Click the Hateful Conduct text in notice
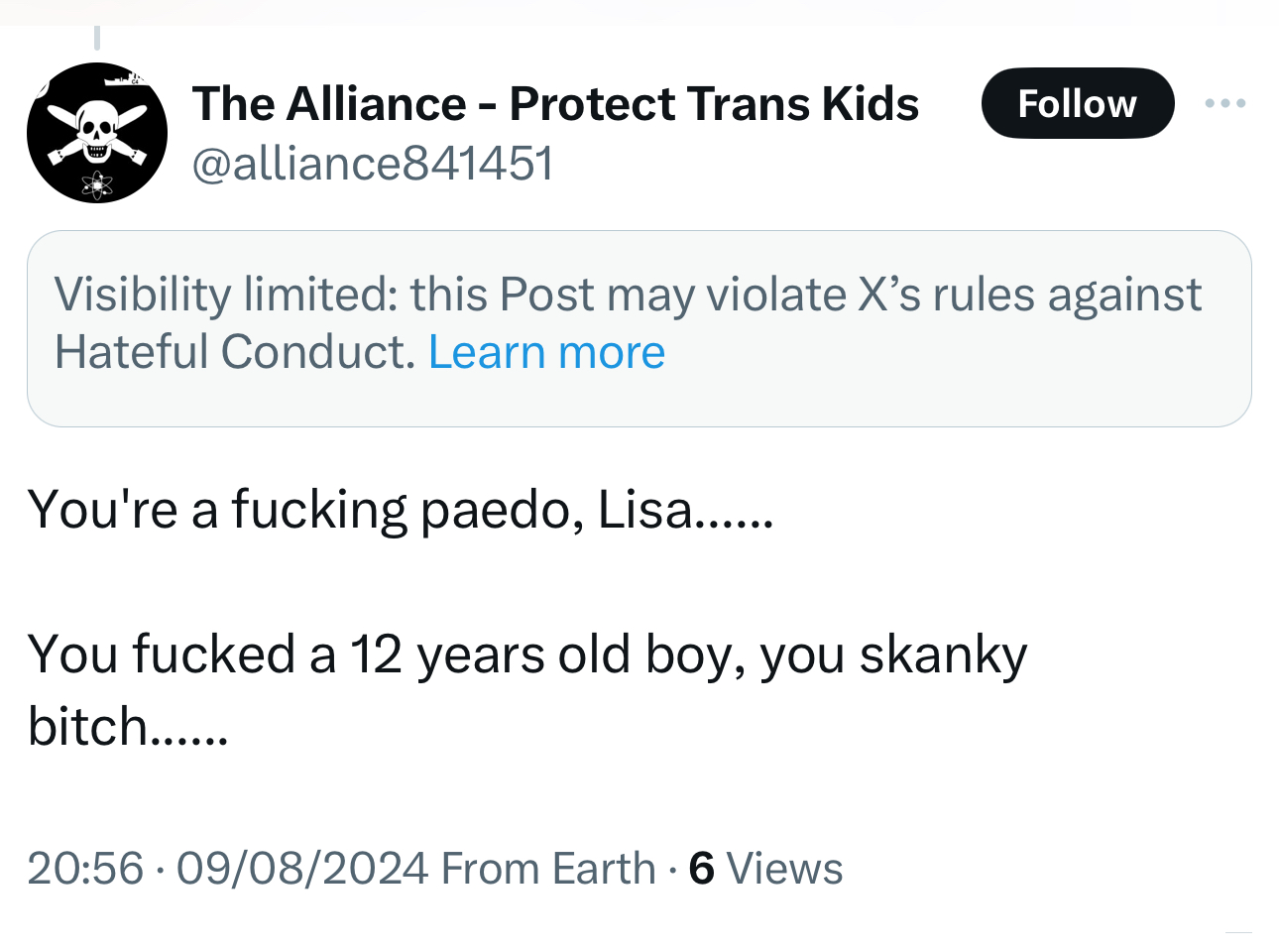The image size is (1279, 952). [x=234, y=353]
